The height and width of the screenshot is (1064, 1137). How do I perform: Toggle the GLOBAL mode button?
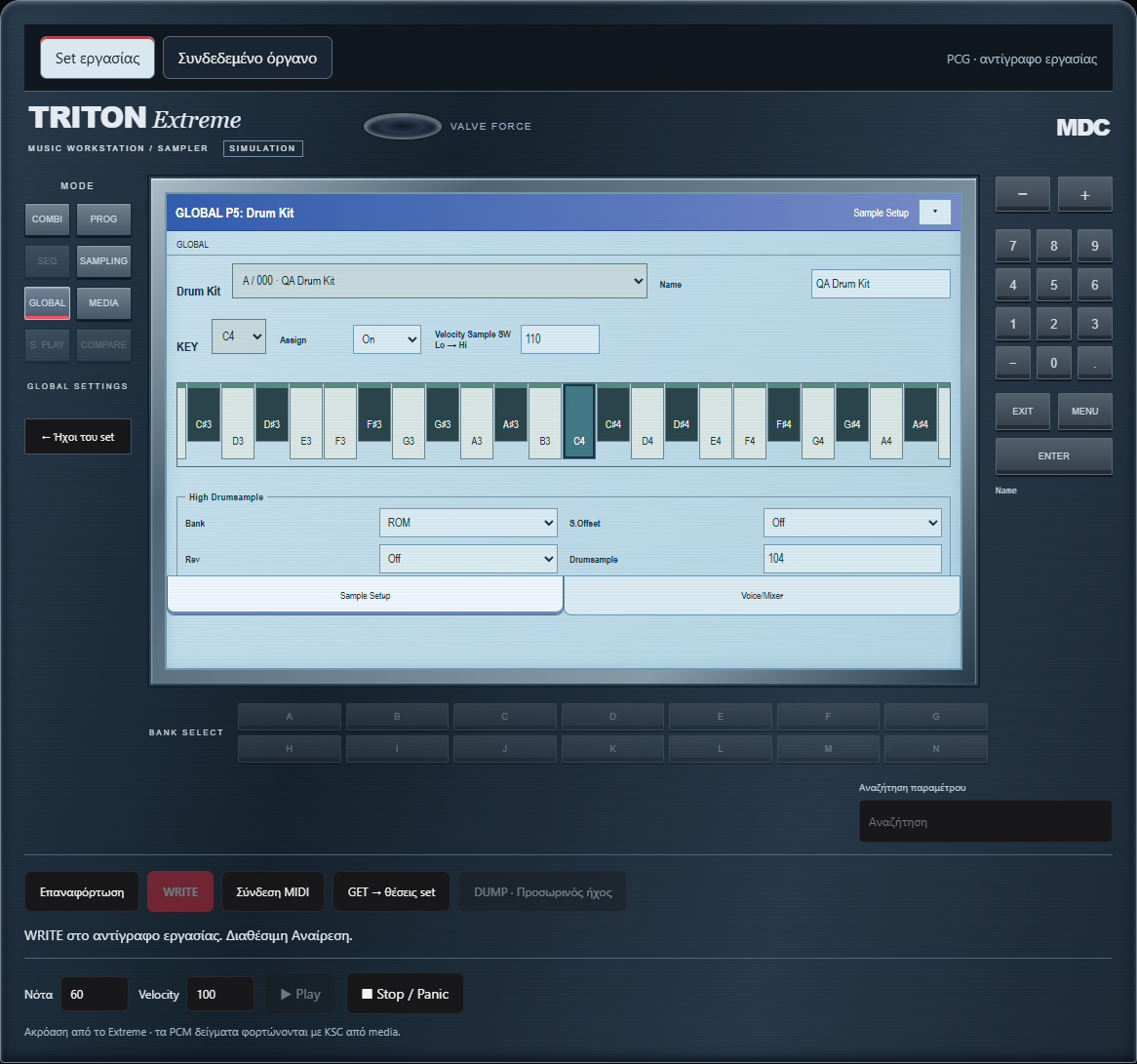pyautogui.click(x=47, y=303)
